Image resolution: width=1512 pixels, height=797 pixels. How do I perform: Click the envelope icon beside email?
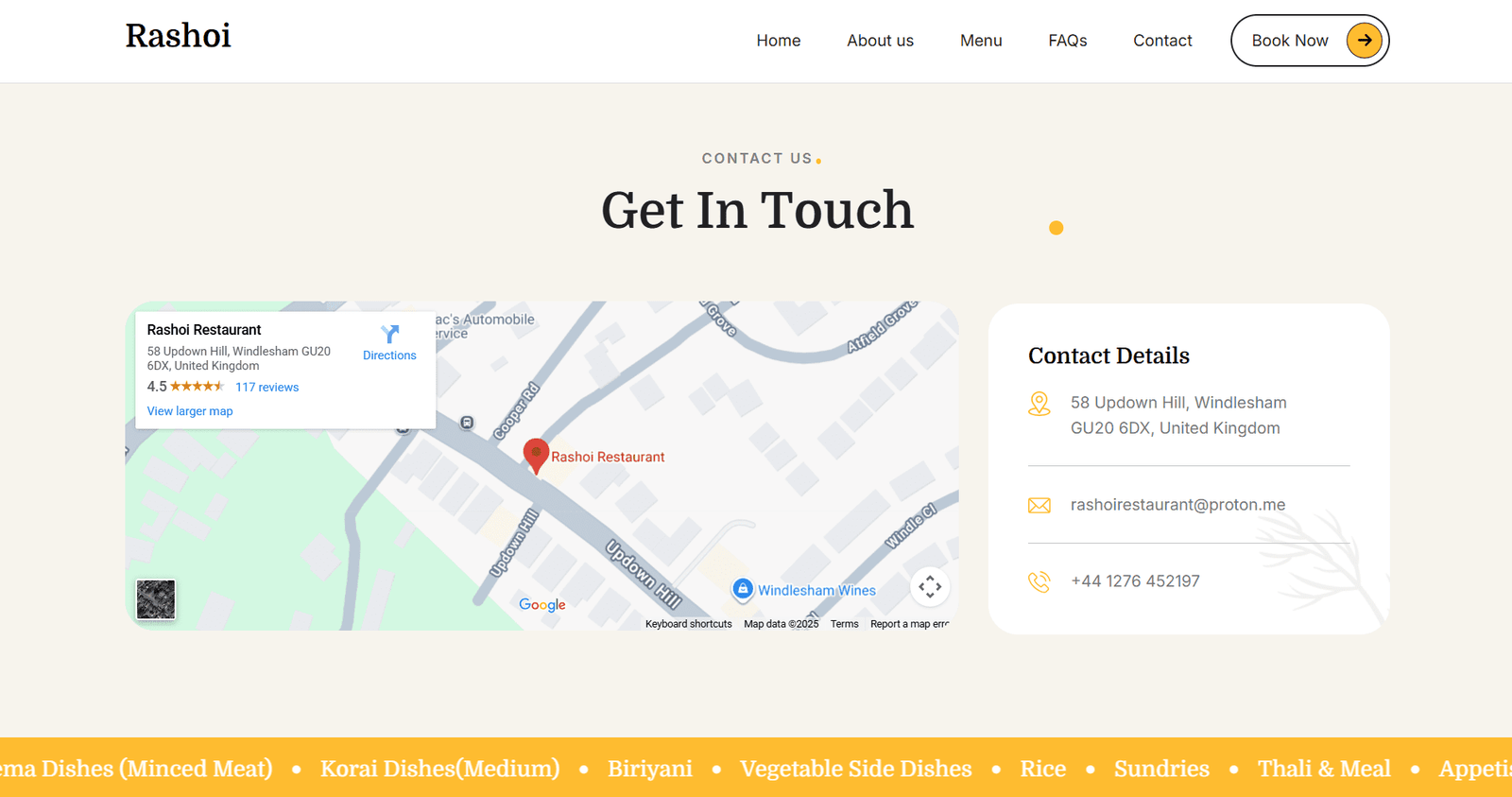(x=1039, y=506)
